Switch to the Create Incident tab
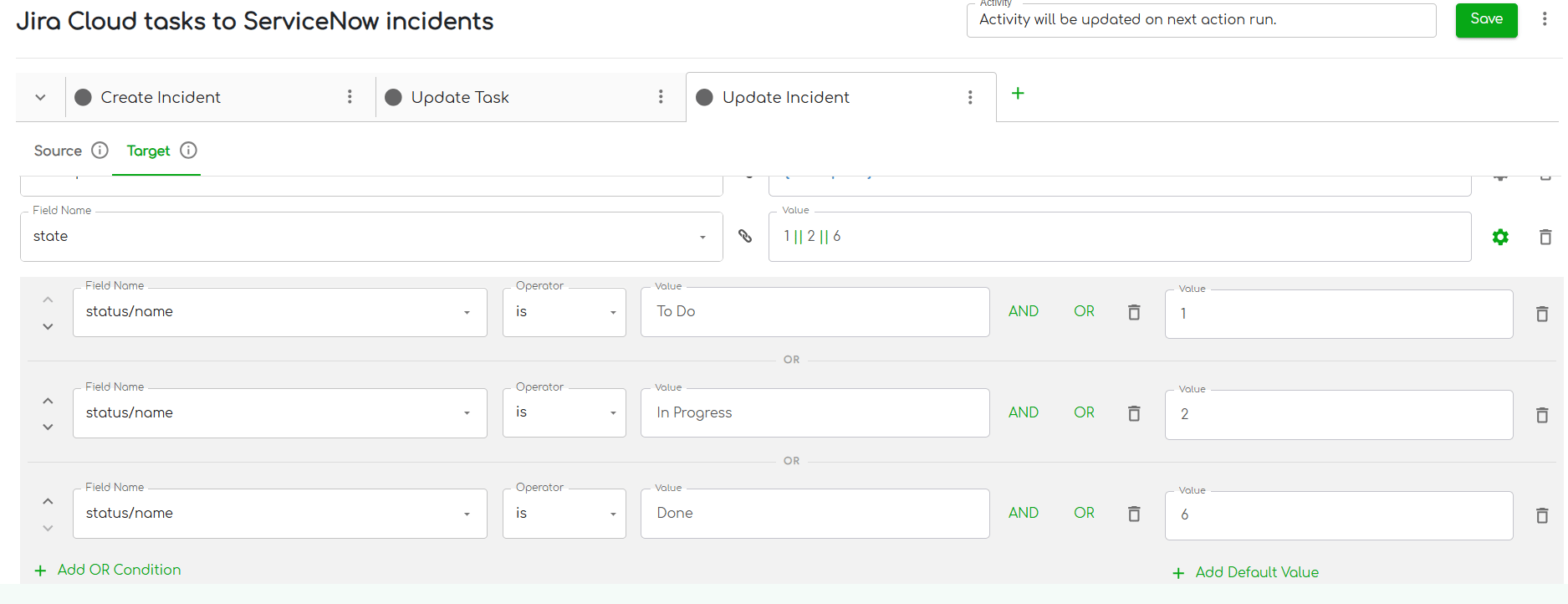1568x604 pixels. point(161,97)
